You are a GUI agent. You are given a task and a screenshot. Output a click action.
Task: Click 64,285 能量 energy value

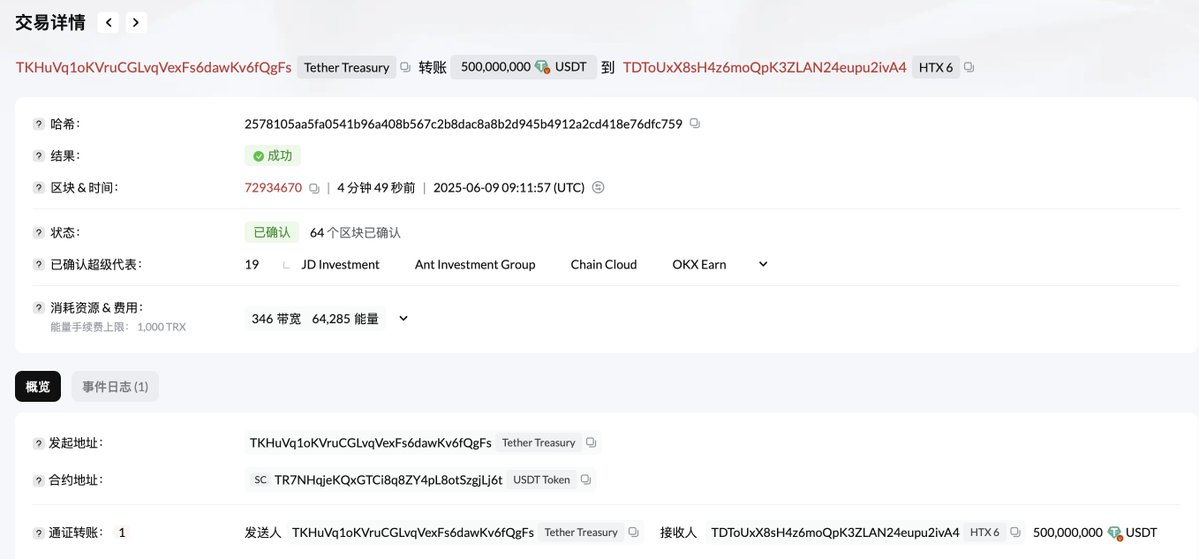tap(346, 319)
